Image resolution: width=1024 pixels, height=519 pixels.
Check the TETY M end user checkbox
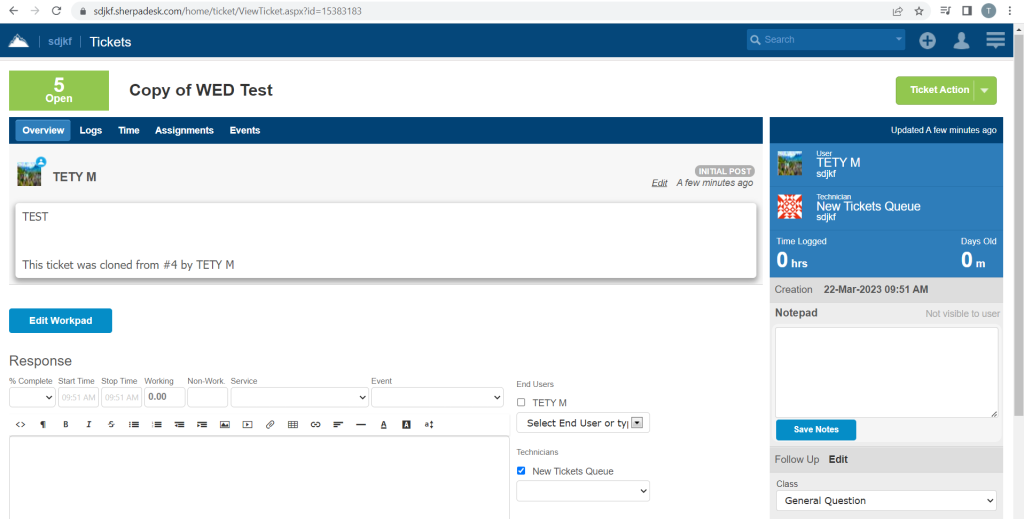(x=521, y=402)
